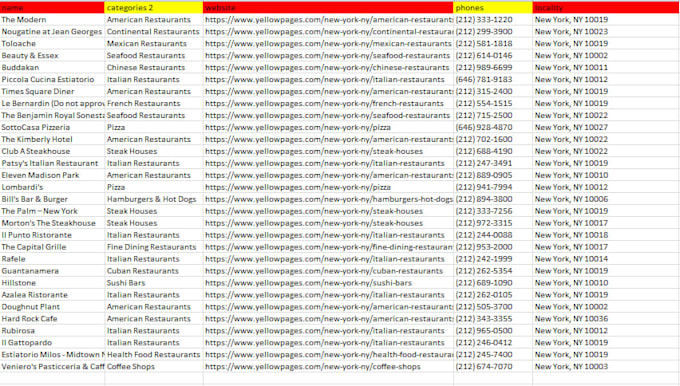Open the cuban-restaurants yellowpages URL

(x=328, y=271)
